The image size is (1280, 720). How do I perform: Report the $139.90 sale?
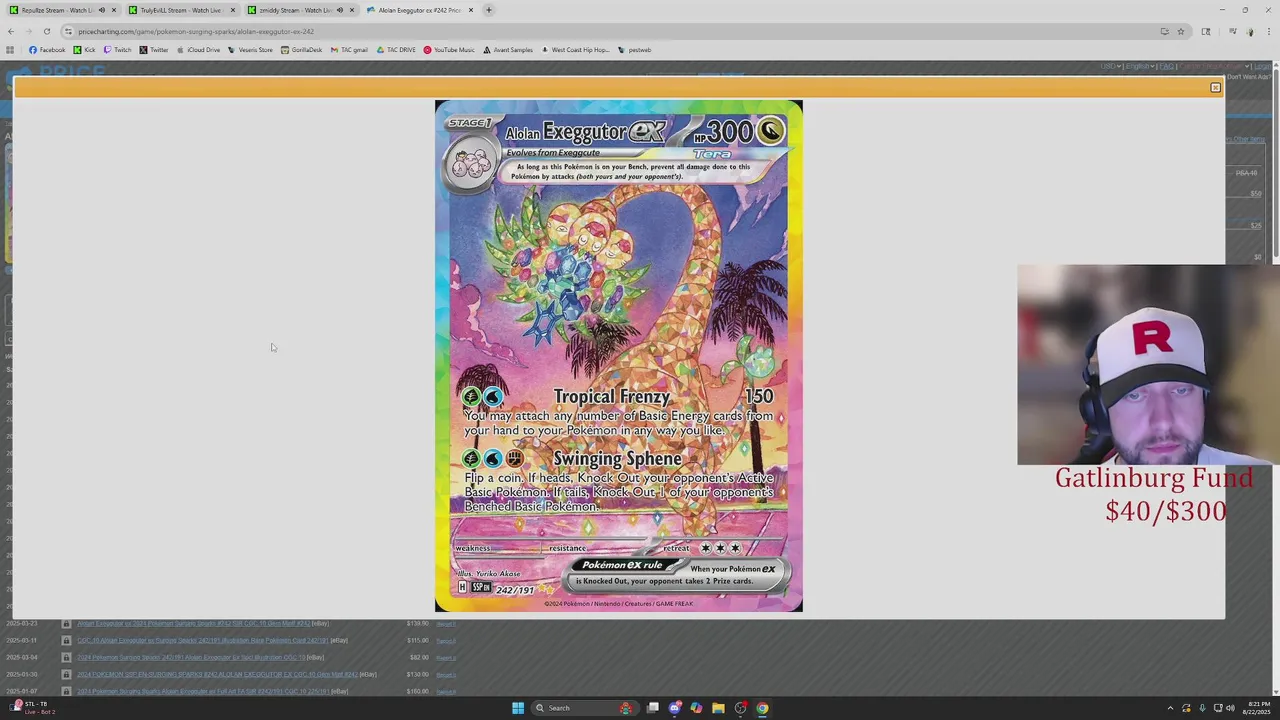[x=446, y=623]
